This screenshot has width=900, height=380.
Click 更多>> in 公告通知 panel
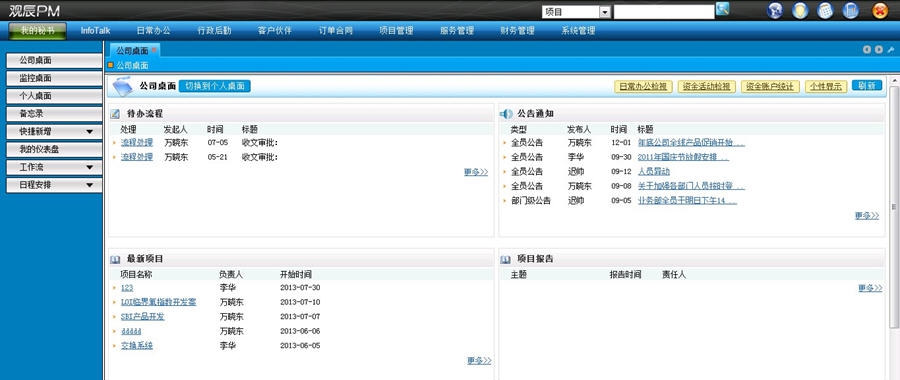pyautogui.click(x=867, y=216)
